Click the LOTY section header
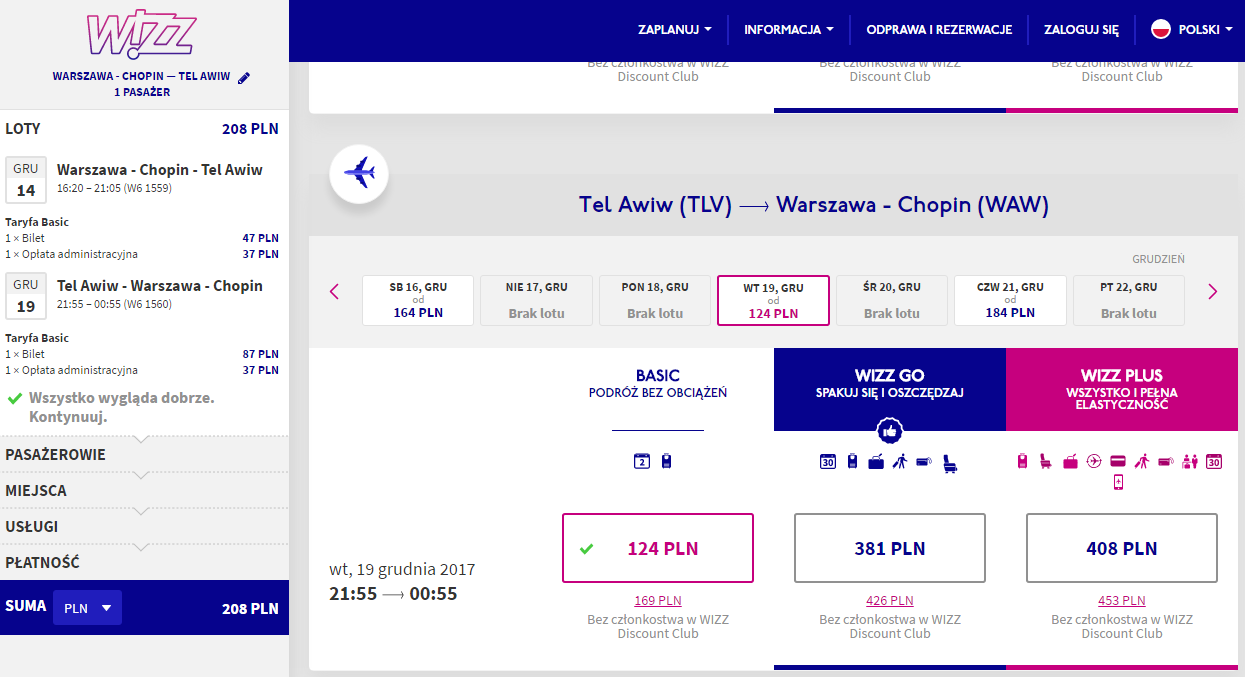 click(142, 129)
